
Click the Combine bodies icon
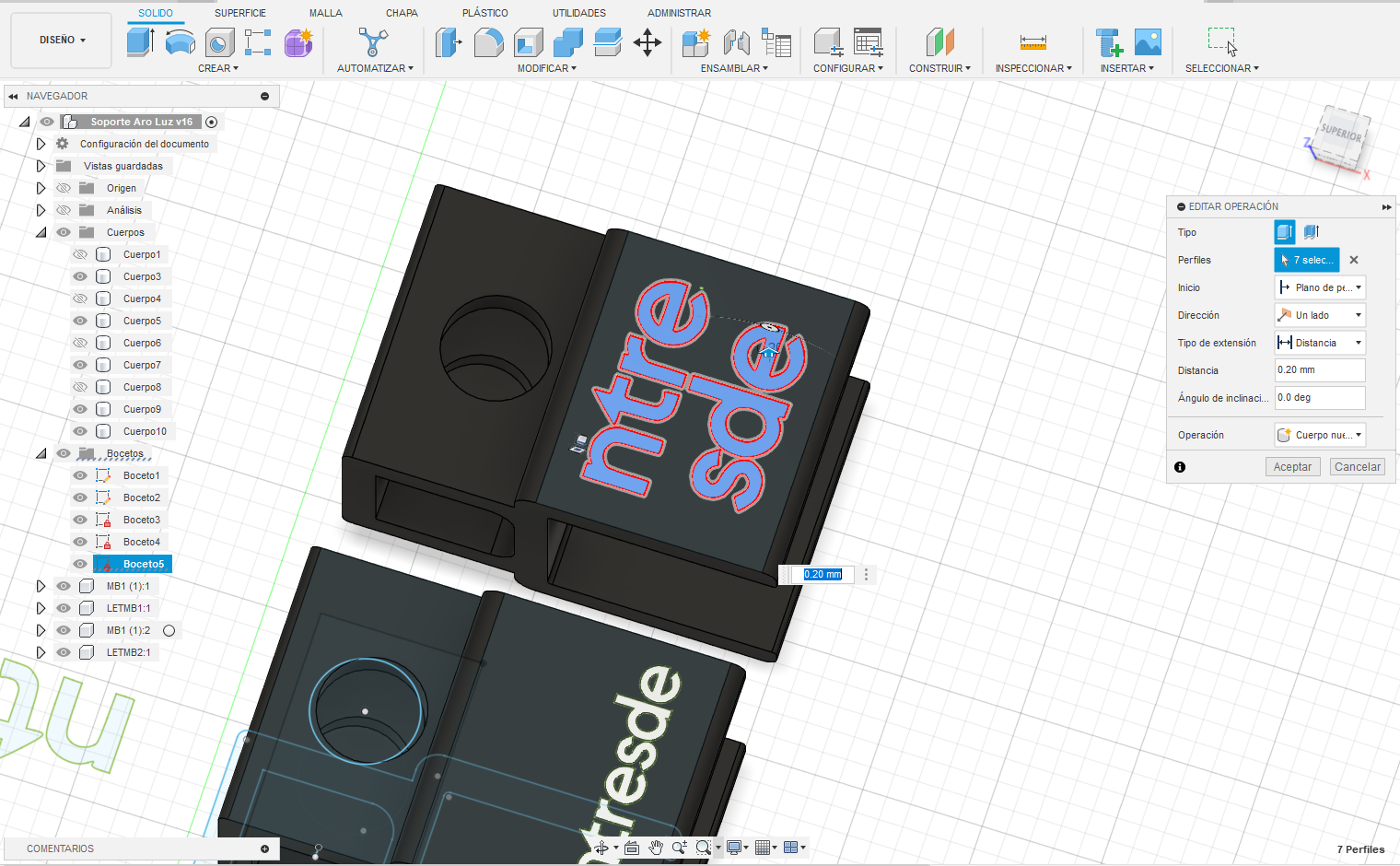(568, 42)
